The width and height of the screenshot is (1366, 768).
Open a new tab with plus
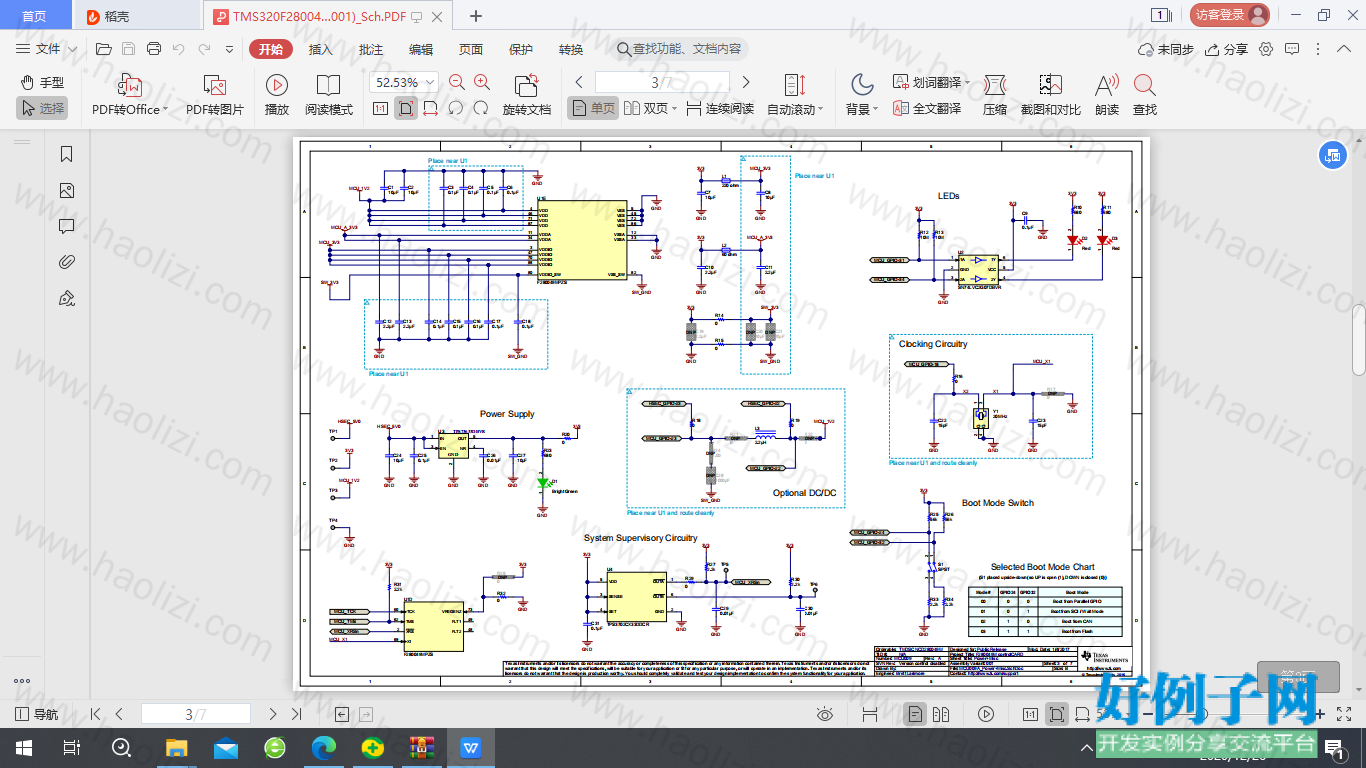pyautogui.click(x=476, y=16)
